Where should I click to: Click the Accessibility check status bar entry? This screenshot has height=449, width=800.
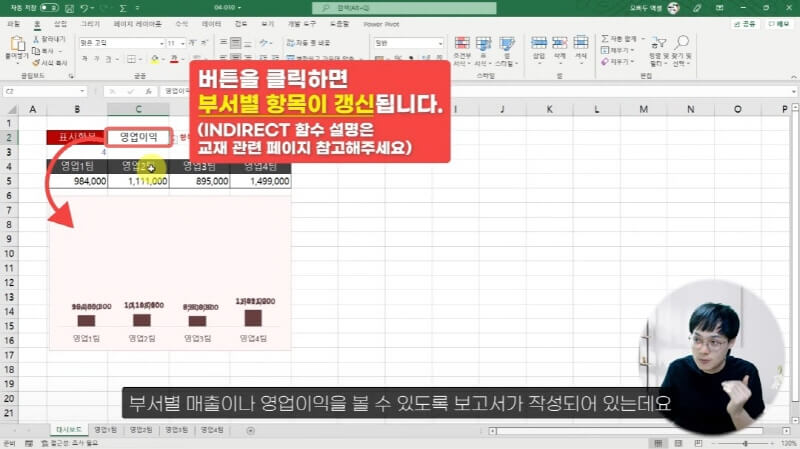(70, 443)
